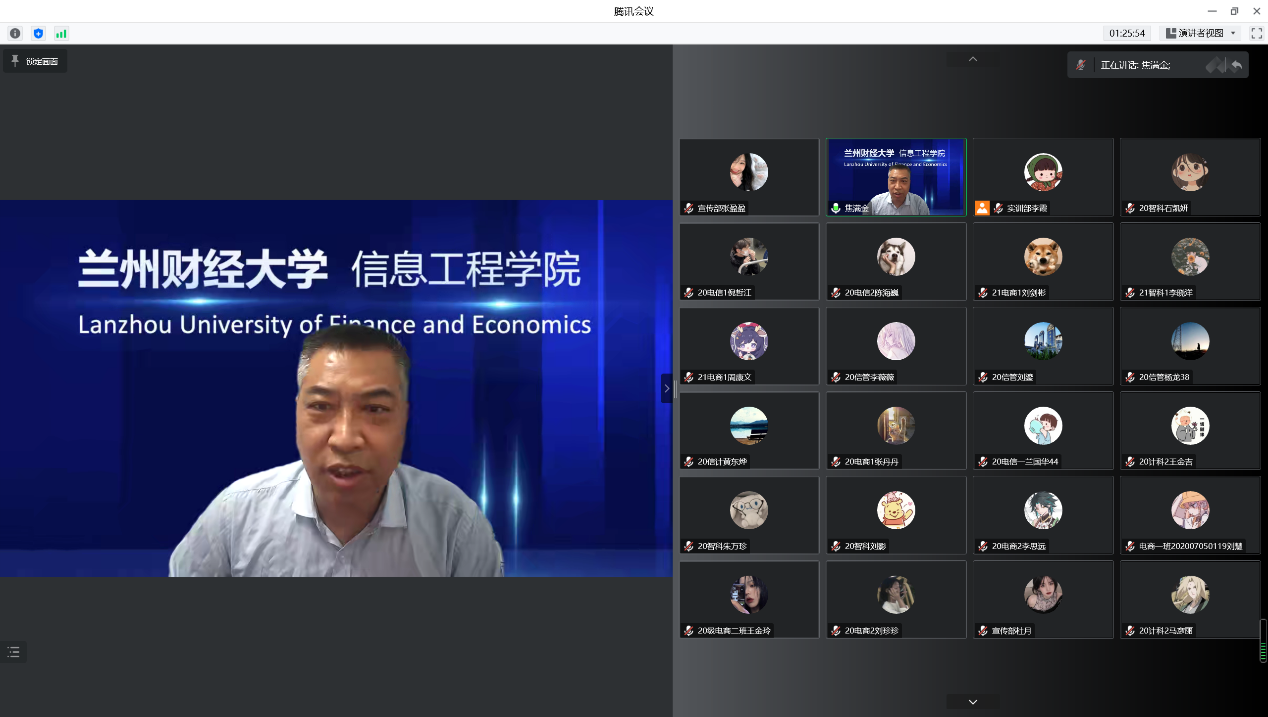Click muted mic icon of 20电信1倪哲江
1268x717 pixels.
(689, 292)
